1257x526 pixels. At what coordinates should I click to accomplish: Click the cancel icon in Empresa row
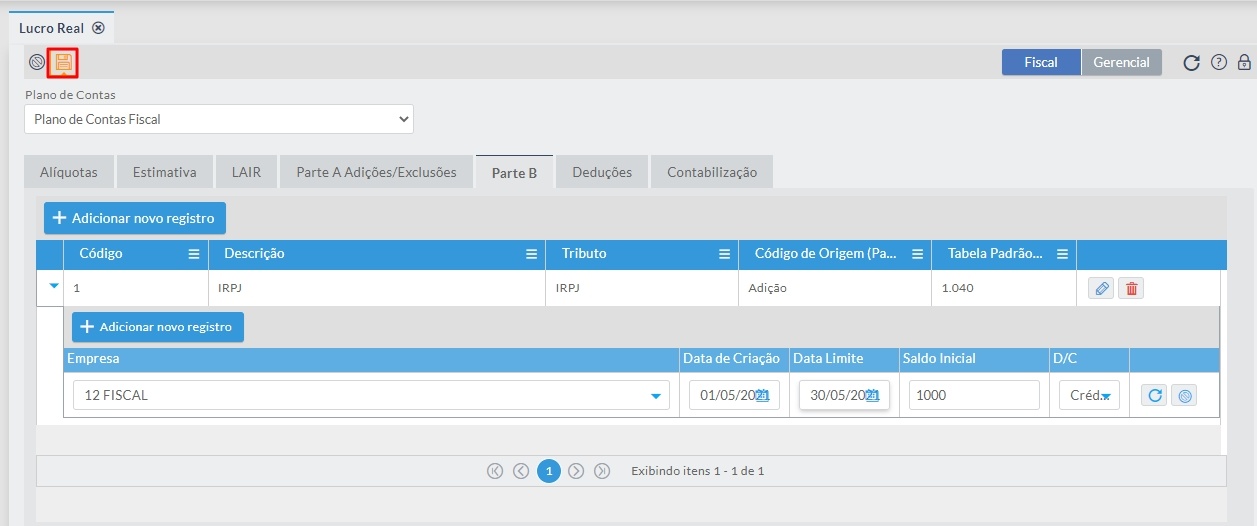tap(1184, 396)
